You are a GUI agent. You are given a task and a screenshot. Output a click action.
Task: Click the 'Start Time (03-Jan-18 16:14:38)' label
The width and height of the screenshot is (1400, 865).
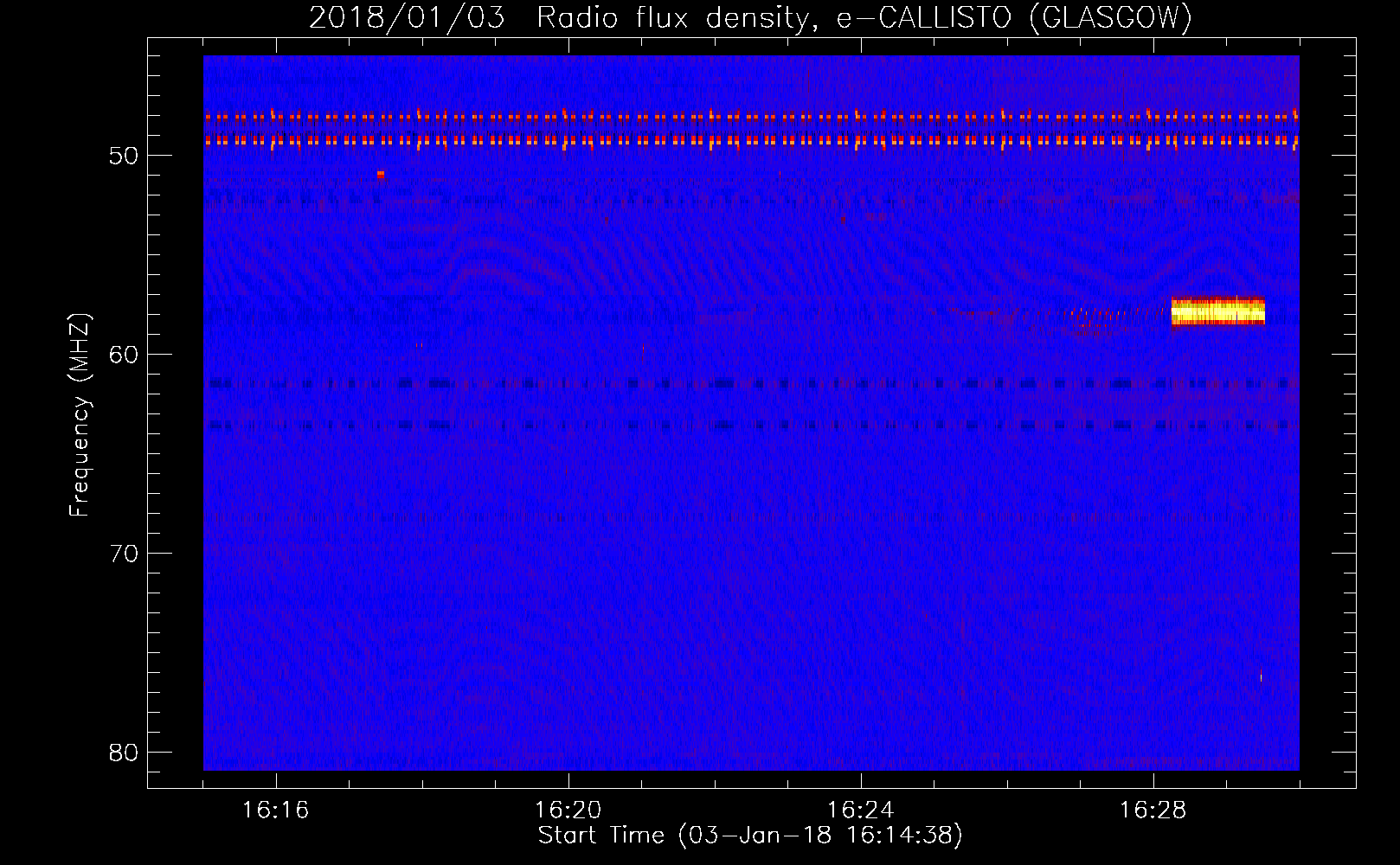pos(750,836)
